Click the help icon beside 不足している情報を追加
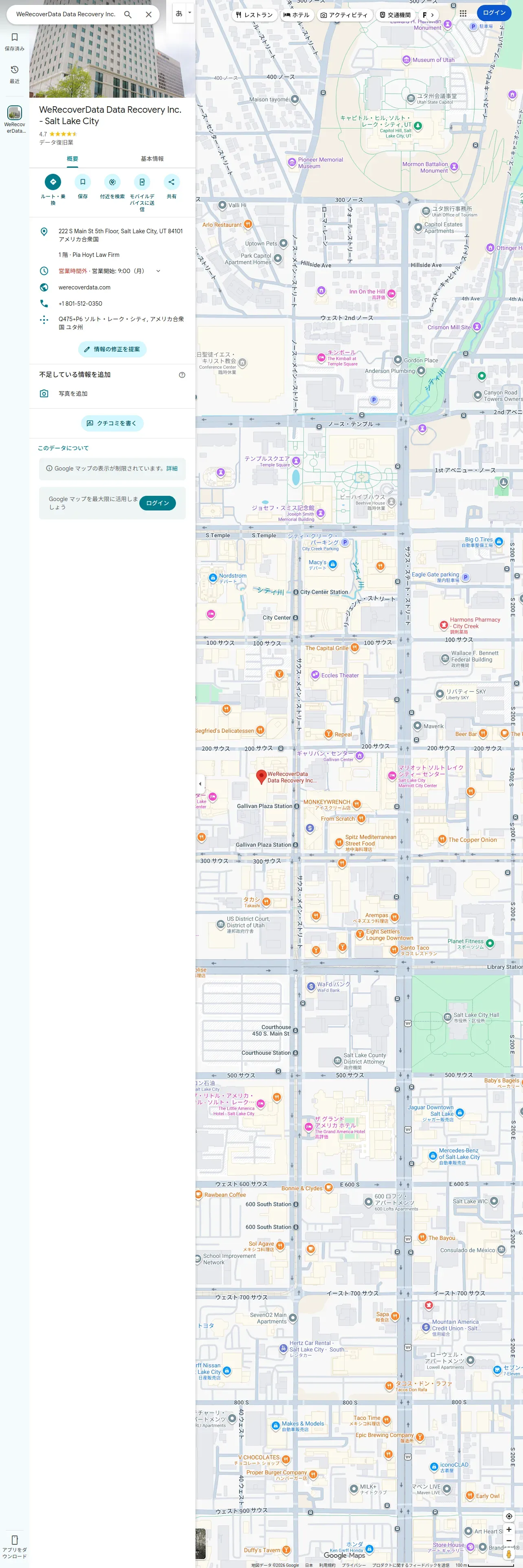Viewport: 523px width, 1568px height. pyautogui.click(x=182, y=375)
